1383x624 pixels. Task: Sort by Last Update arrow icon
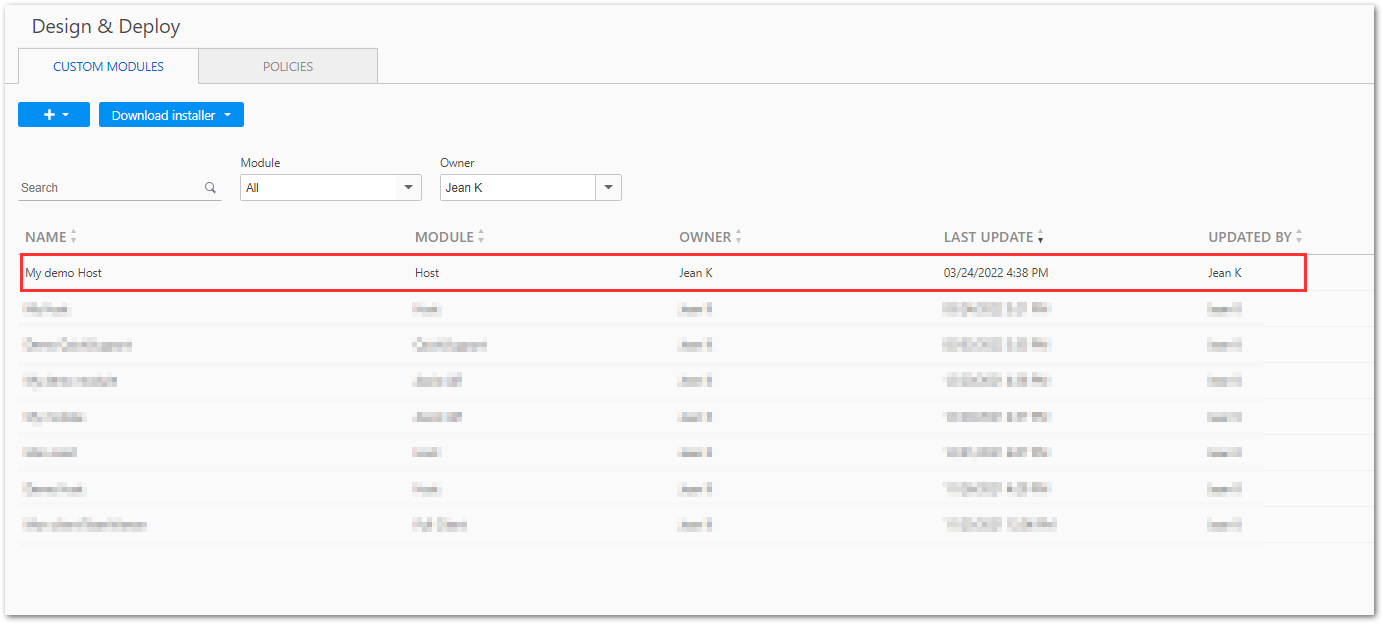click(1041, 238)
